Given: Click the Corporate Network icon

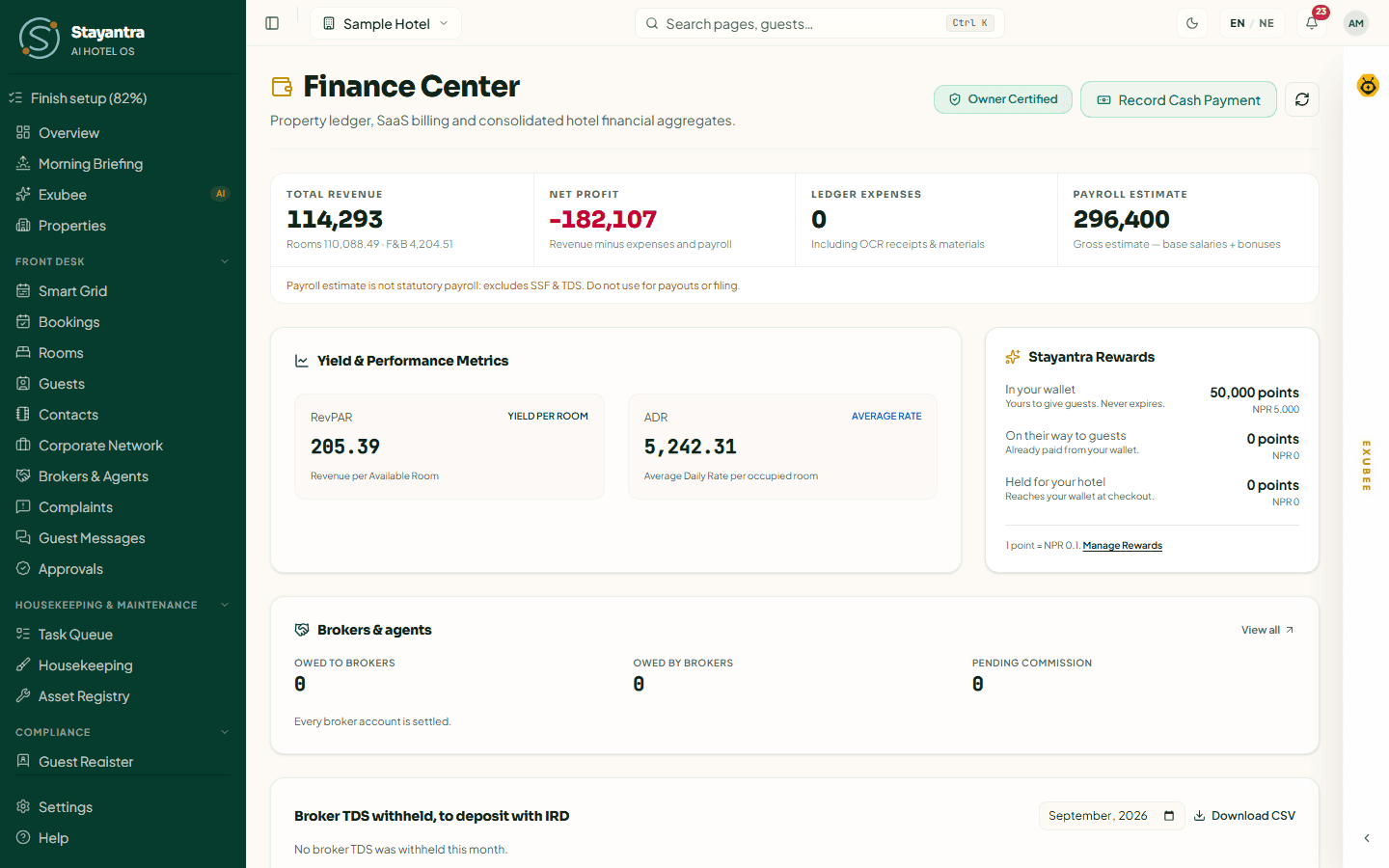Looking at the screenshot, I should (x=23, y=445).
